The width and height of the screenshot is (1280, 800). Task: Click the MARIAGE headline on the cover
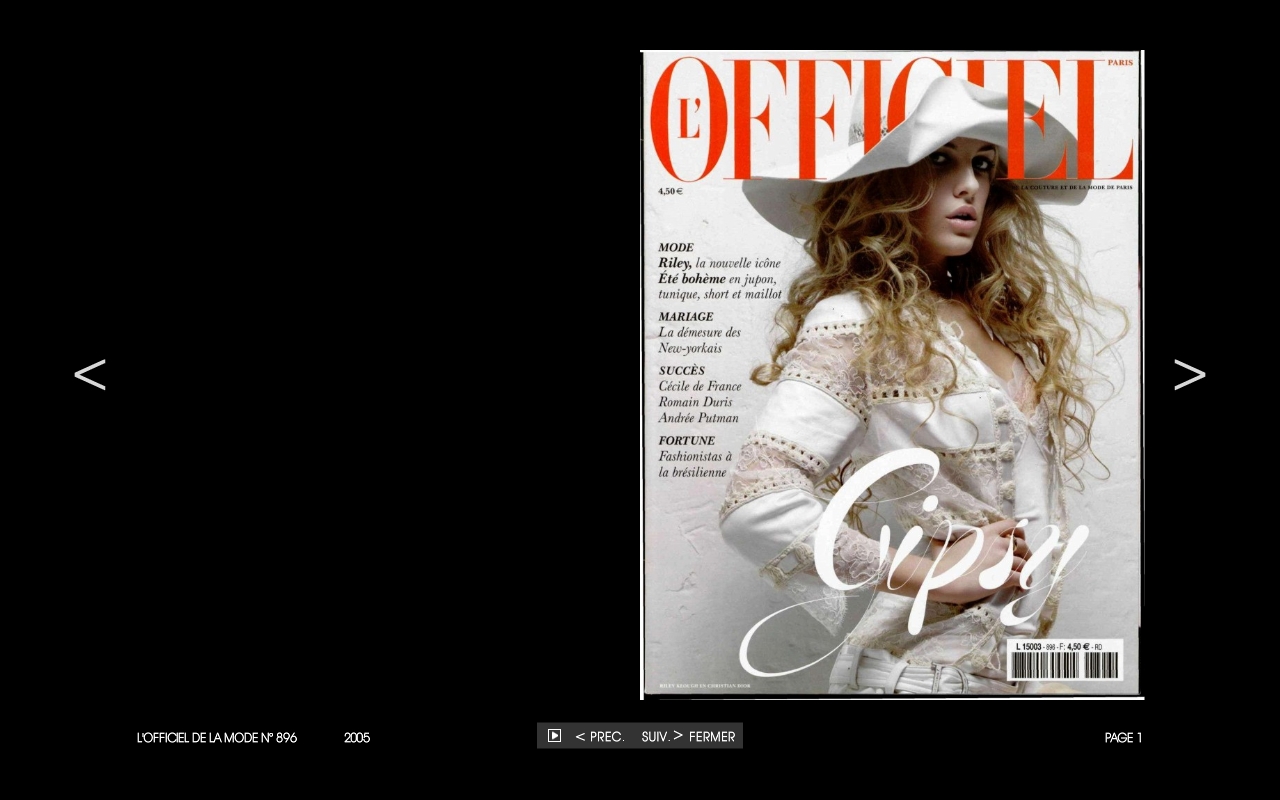point(686,317)
